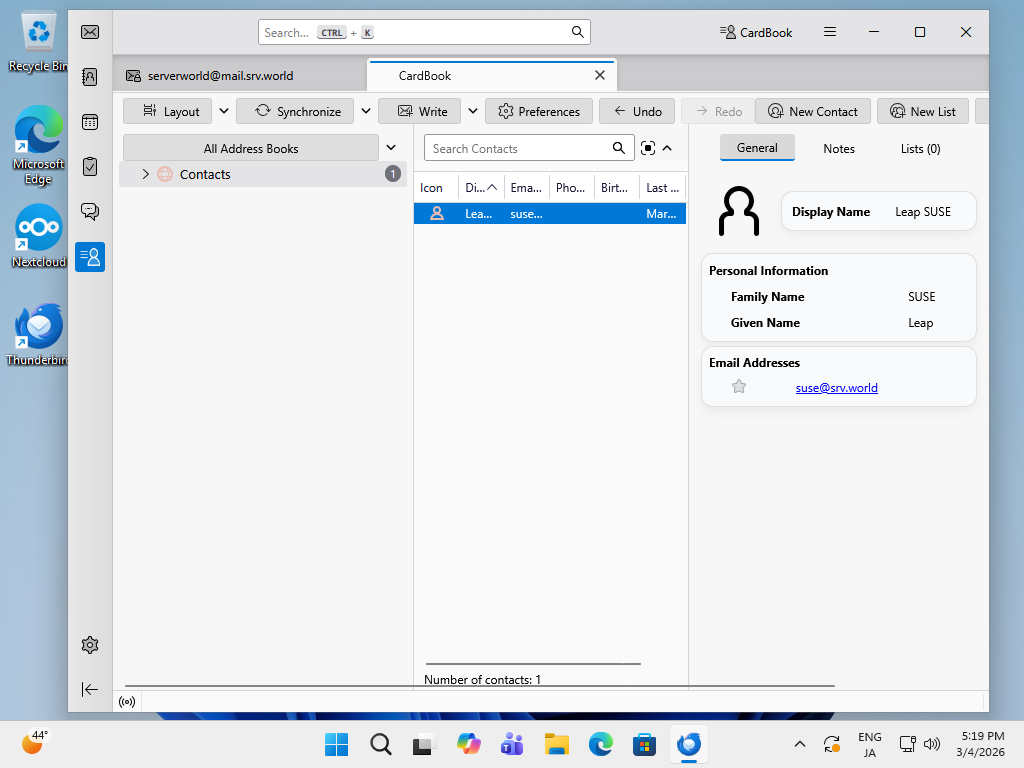The height and width of the screenshot is (768, 1024).
Task: Open the Tasks space icon
Action: pyautogui.click(x=90, y=167)
